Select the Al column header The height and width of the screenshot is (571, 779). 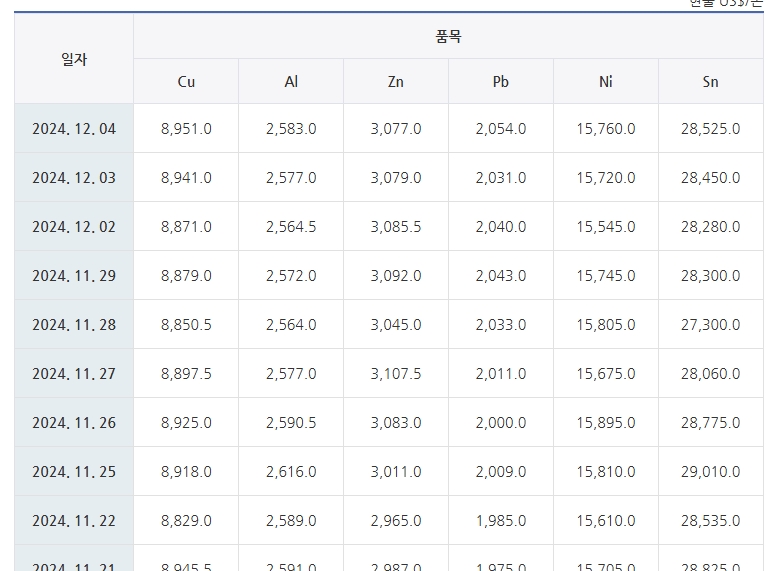tap(291, 82)
